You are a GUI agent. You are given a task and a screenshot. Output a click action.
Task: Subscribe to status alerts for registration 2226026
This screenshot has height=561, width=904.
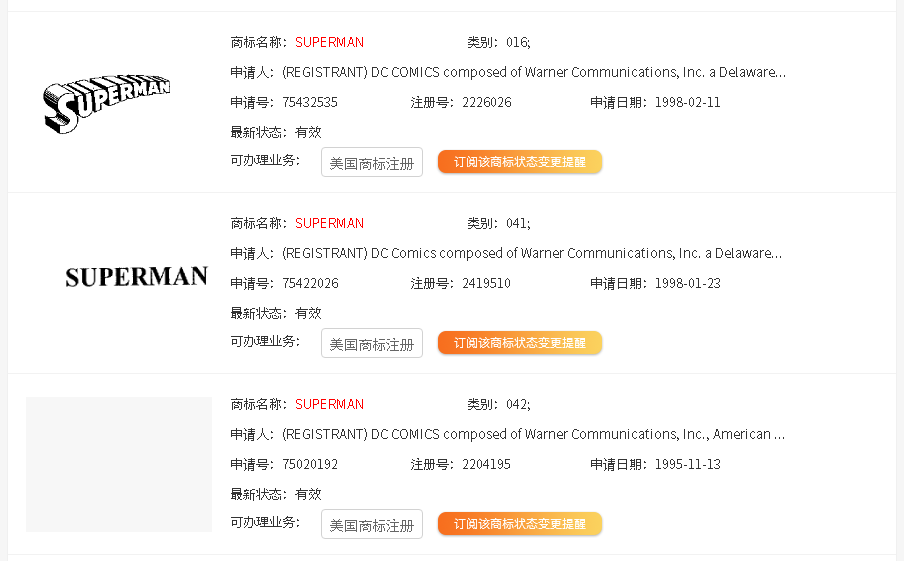pos(520,162)
